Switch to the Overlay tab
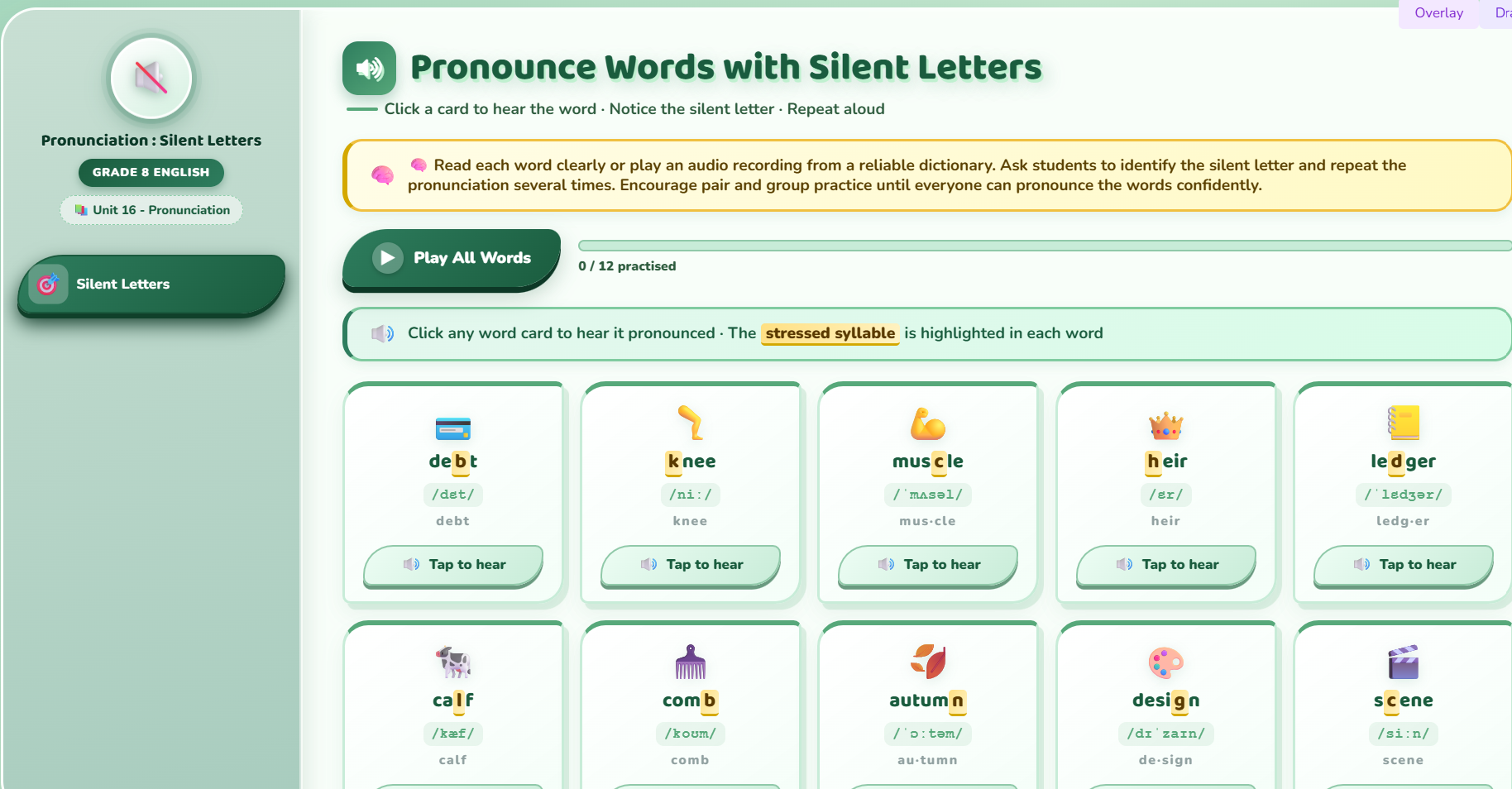 1438,13
